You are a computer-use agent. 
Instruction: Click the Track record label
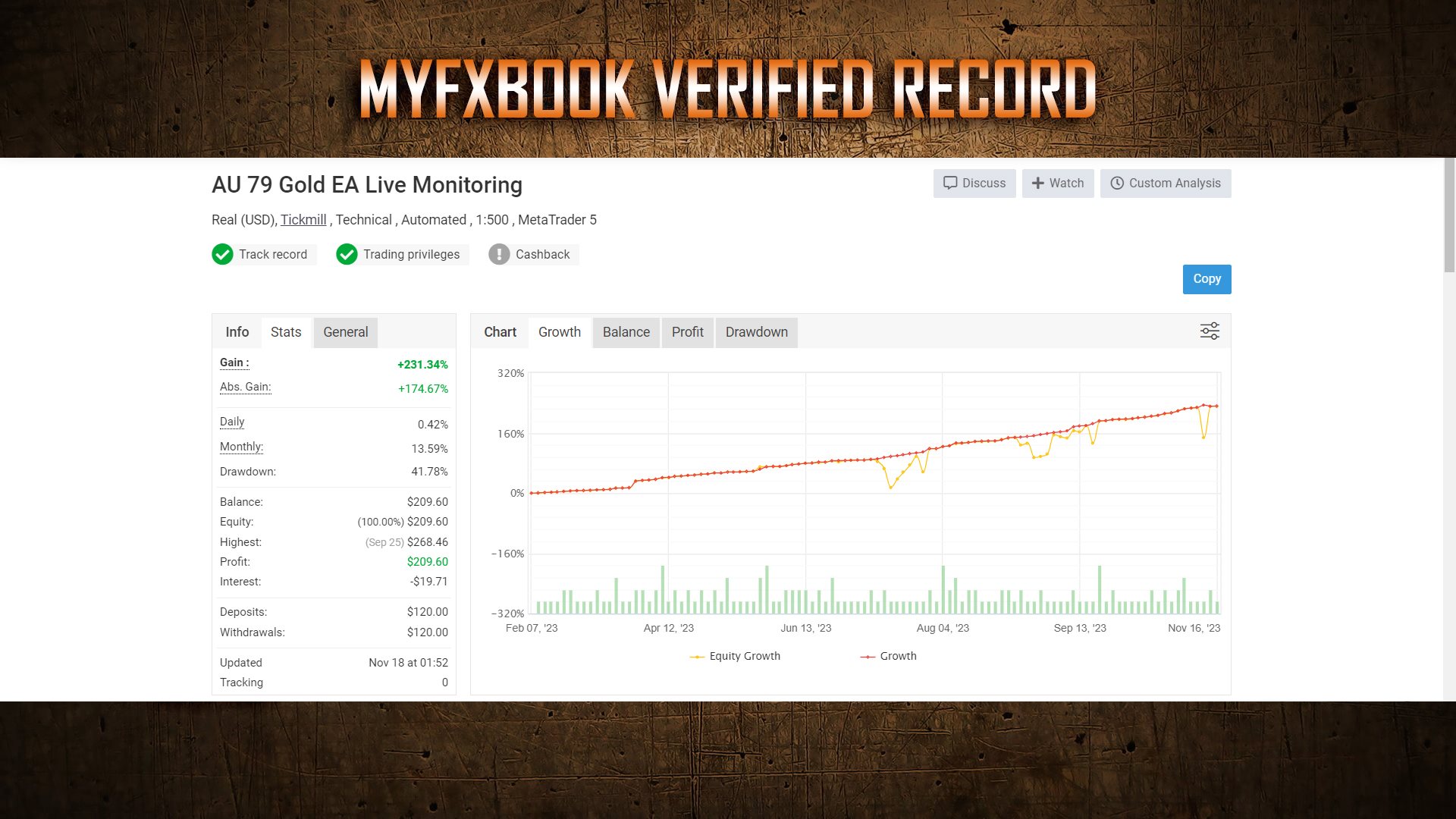click(x=273, y=255)
